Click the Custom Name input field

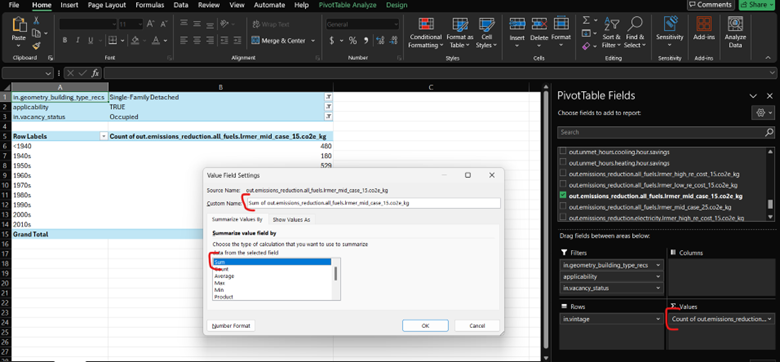pyautogui.click(x=374, y=203)
